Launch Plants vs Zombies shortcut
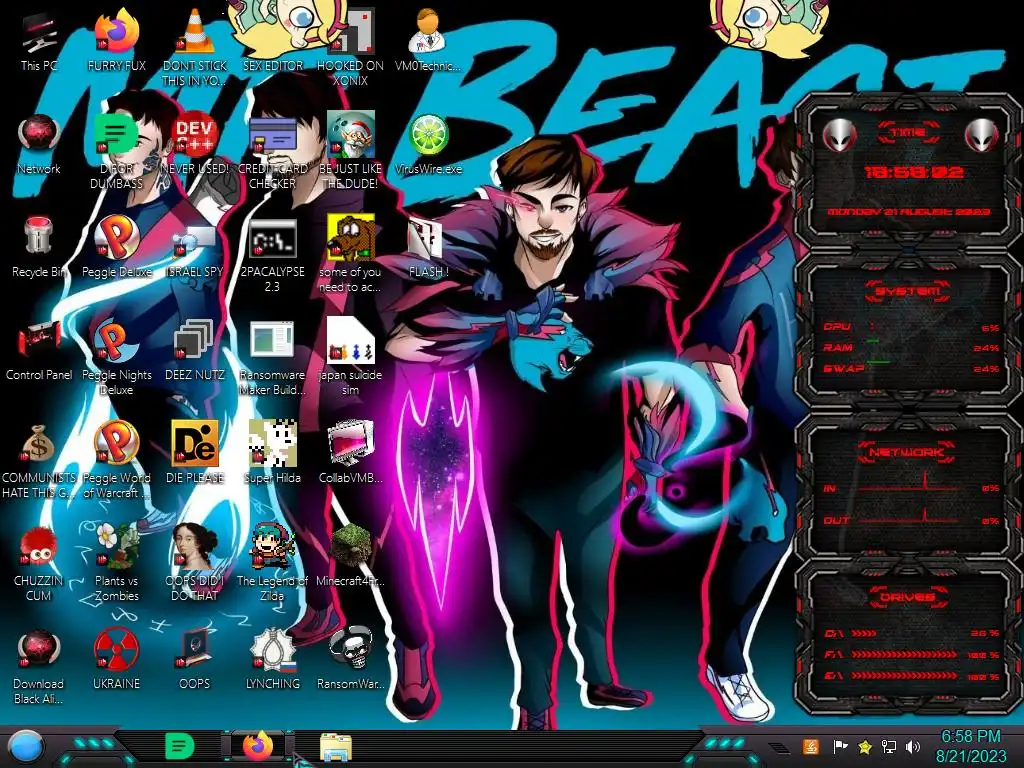The height and width of the screenshot is (768, 1024). pyautogui.click(x=116, y=562)
